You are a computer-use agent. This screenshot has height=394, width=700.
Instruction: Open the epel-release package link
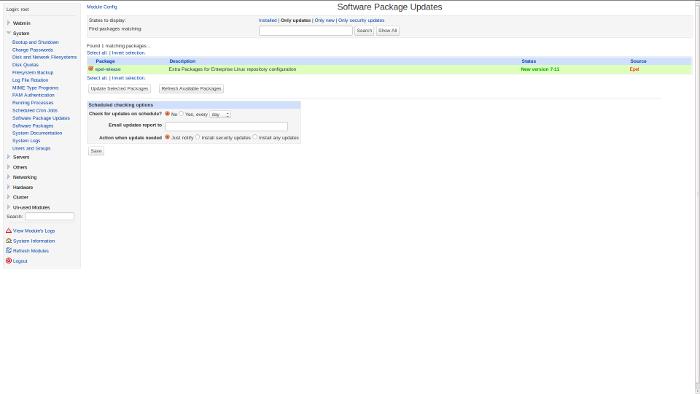[108, 69]
